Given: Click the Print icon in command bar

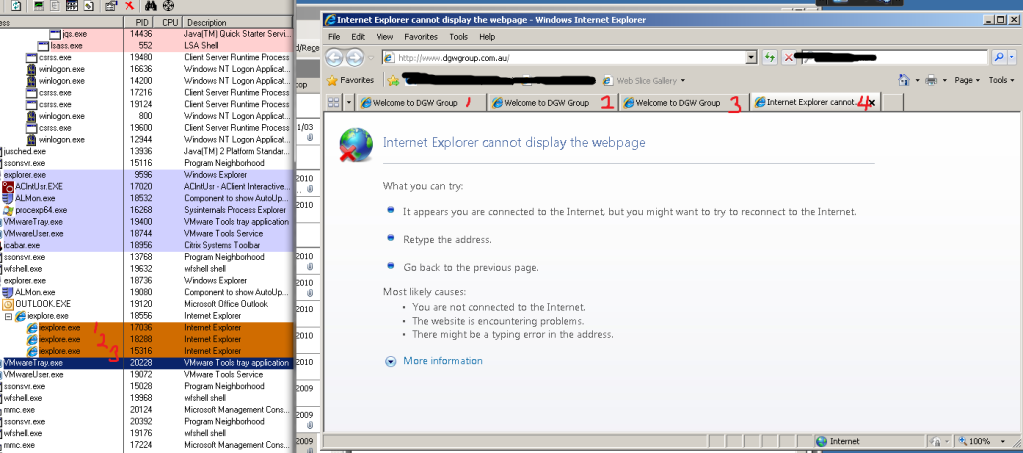Looking at the screenshot, I should [x=931, y=80].
